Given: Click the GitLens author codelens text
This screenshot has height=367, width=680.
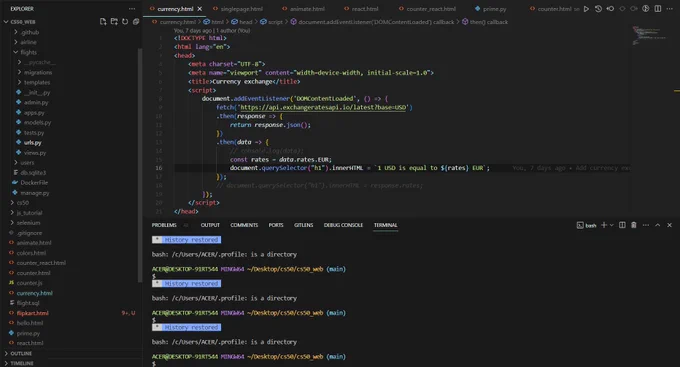Looking at the screenshot, I should click(211, 30).
